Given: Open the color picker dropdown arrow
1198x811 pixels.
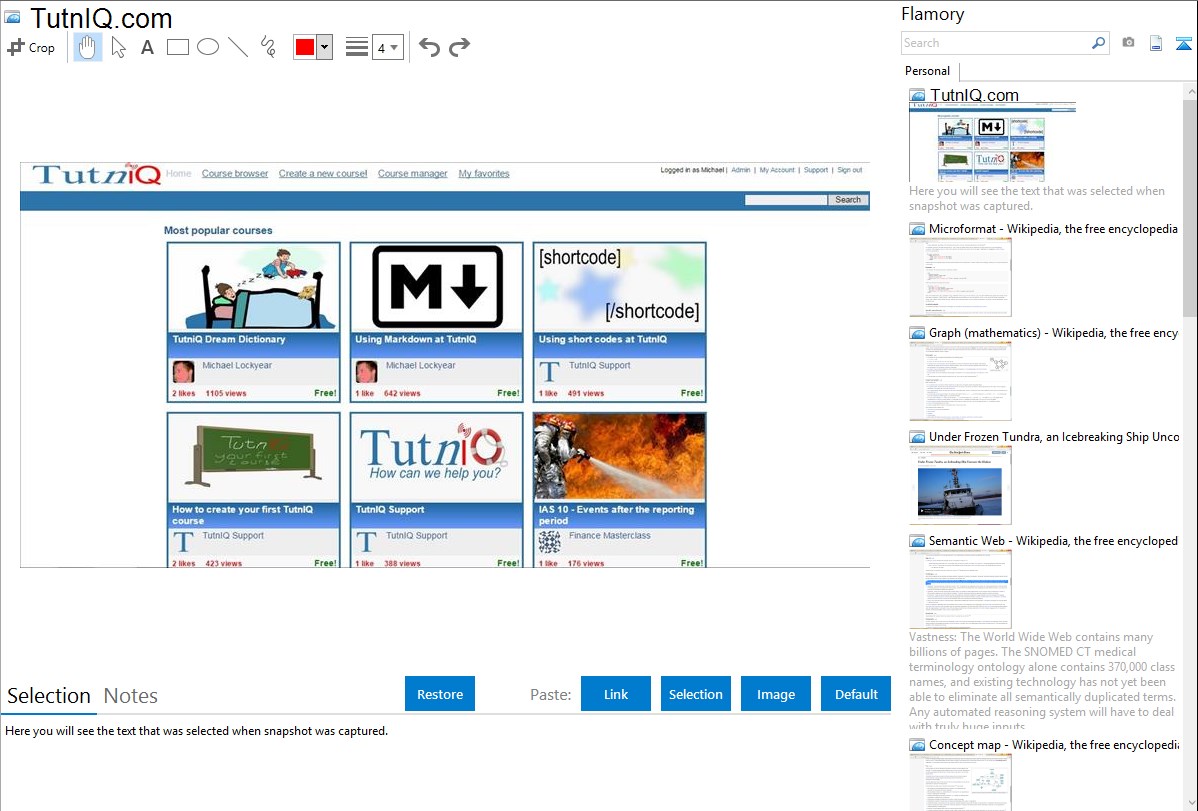Looking at the screenshot, I should coord(324,47).
